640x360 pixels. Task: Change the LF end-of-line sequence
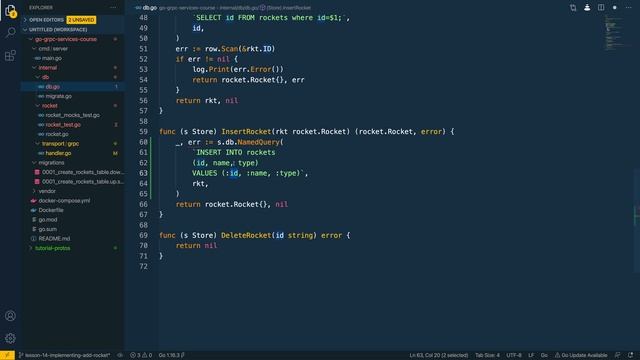coord(531,355)
